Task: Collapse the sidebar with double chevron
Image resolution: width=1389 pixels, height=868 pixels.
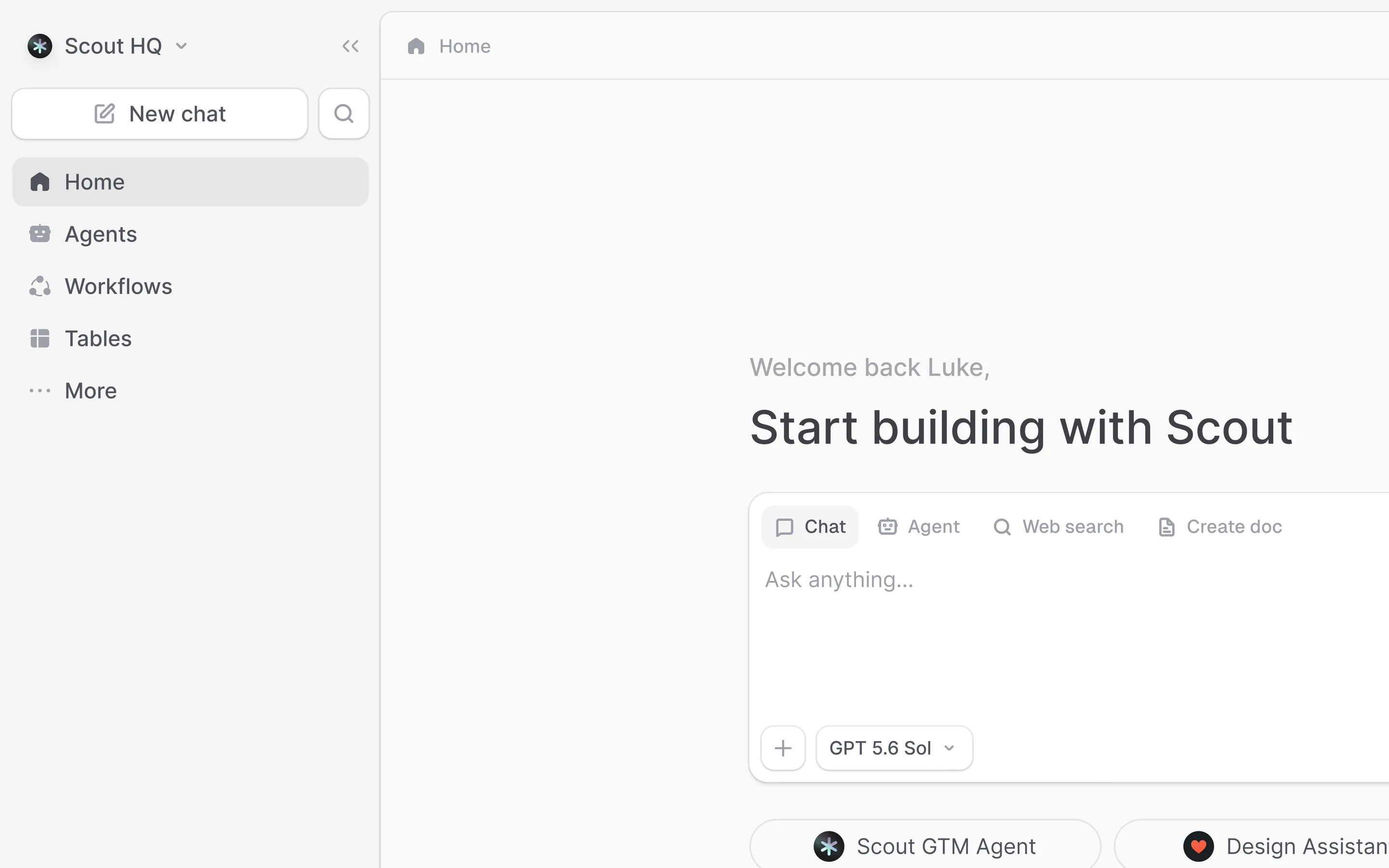Action: (350, 46)
